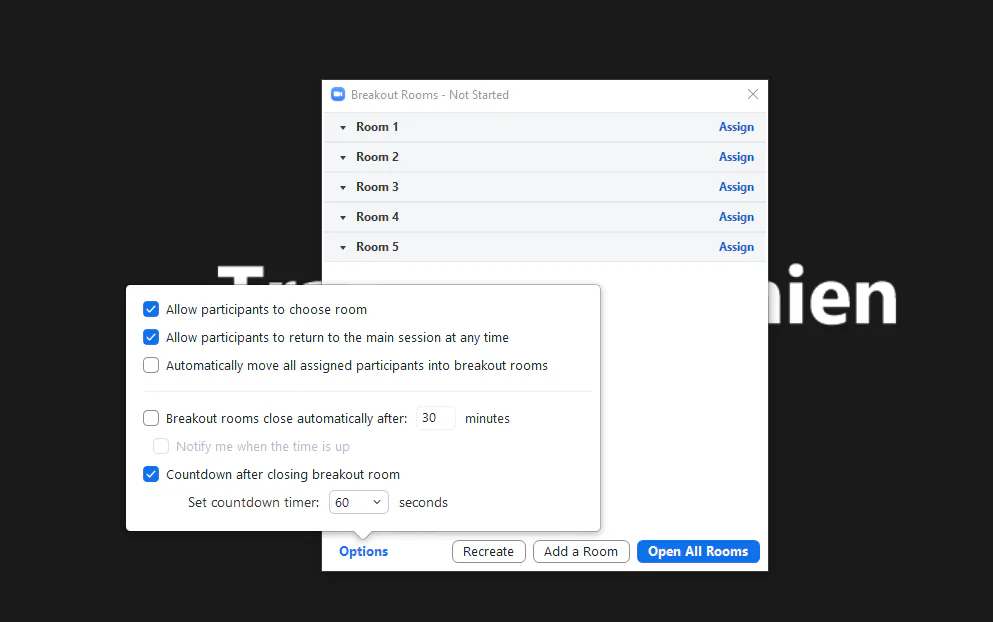Assign participants to Room 3
This screenshot has width=993, height=622.
pyautogui.click(x=736, y=187)
